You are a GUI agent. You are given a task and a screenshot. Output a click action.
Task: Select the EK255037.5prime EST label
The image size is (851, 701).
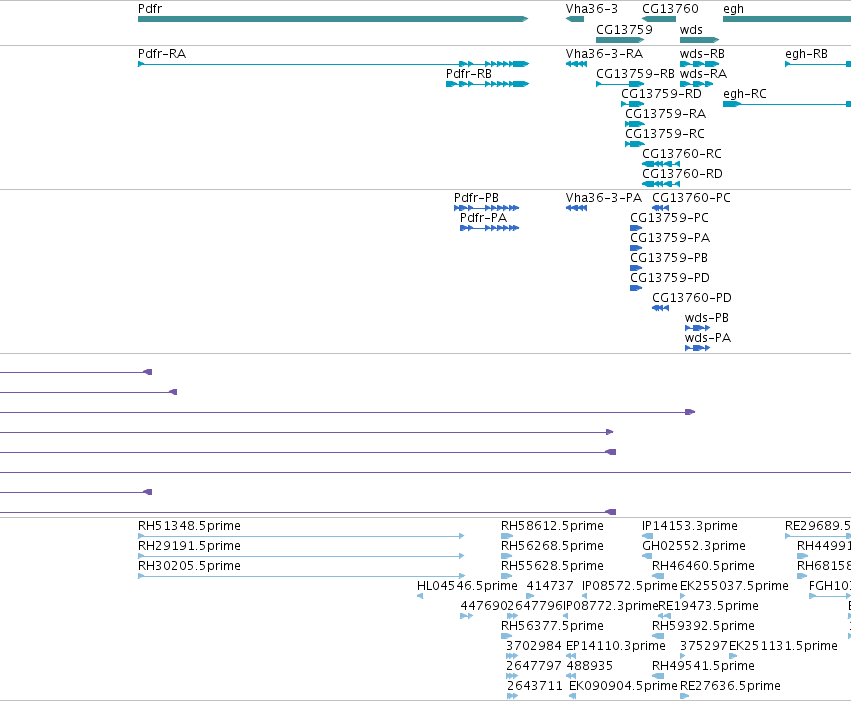click(734, 587)
